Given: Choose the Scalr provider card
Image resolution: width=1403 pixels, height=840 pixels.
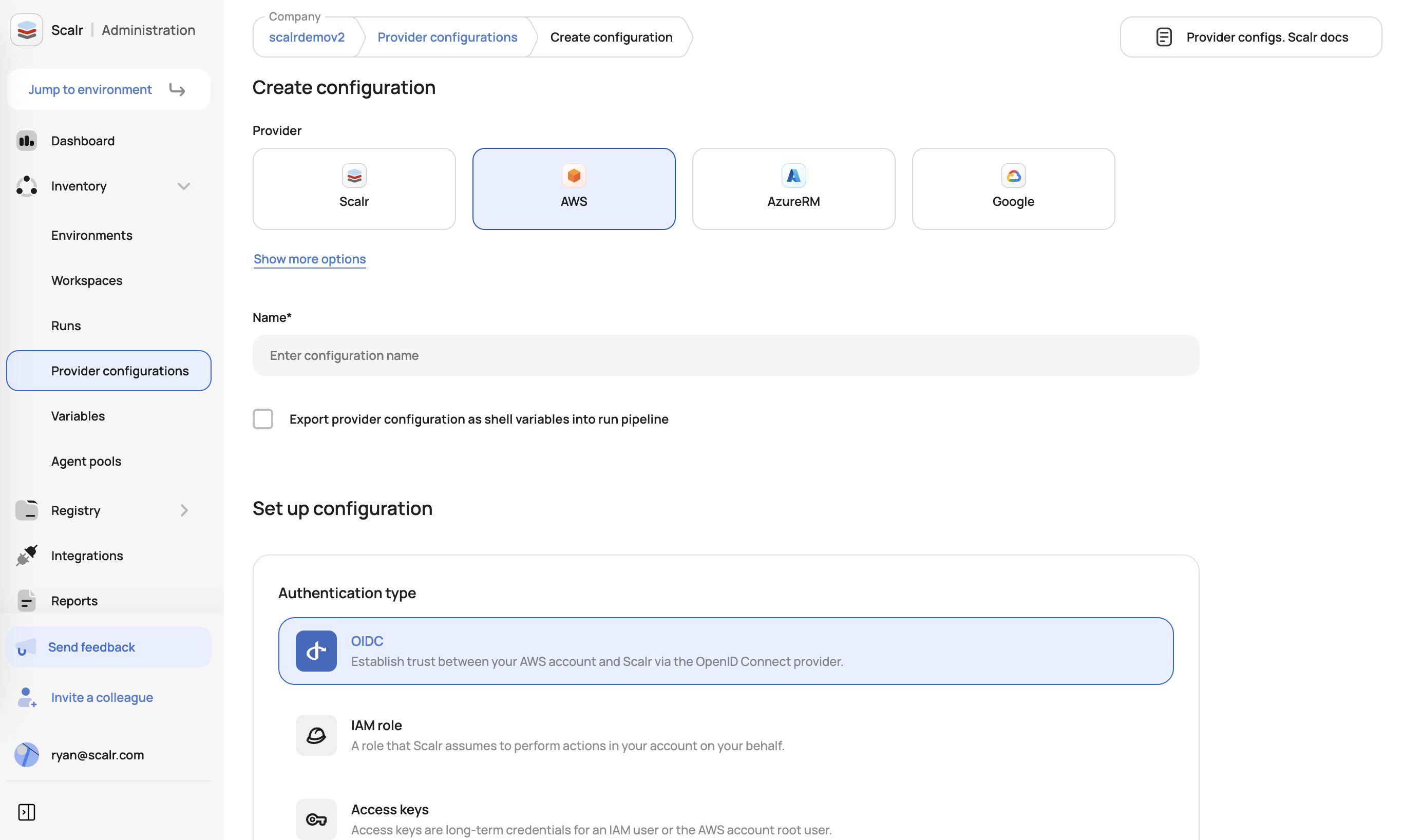Looking at the screenshot, I should click(x=354, y=189).
